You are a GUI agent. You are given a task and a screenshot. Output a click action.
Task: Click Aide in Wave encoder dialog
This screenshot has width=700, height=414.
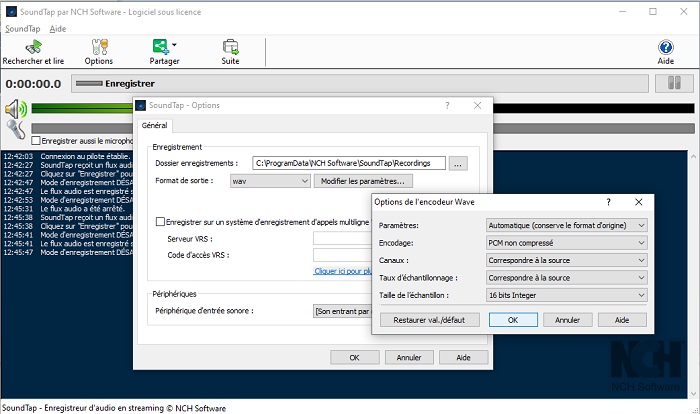(622, 320)
